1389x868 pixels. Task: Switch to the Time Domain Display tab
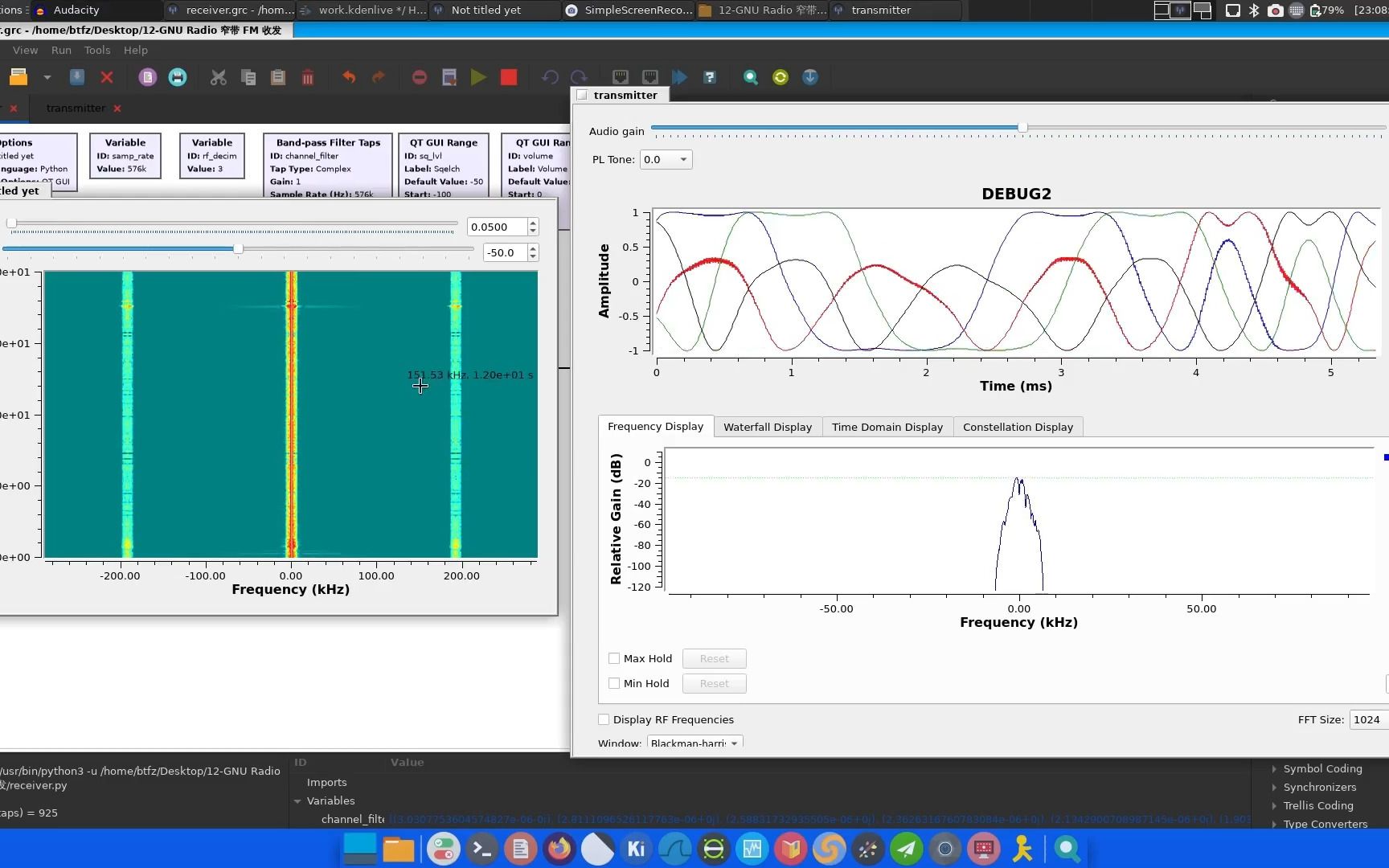[887, 427]
